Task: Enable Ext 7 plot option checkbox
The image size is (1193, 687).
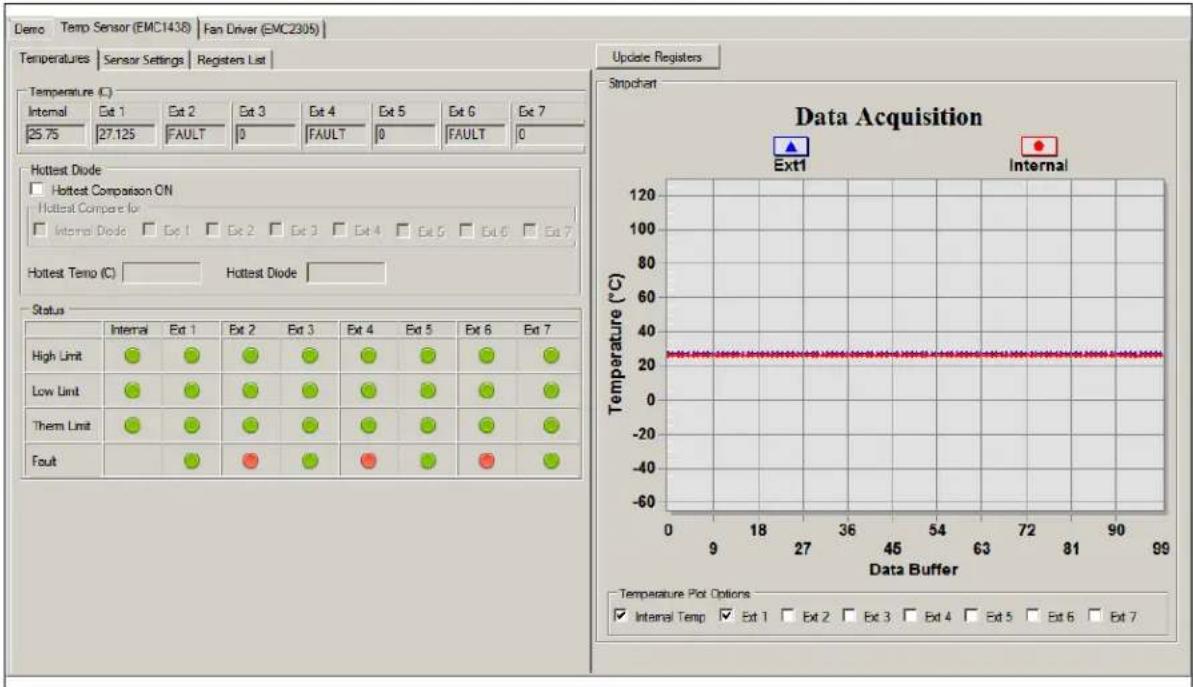Action: tap(1095, 615)
